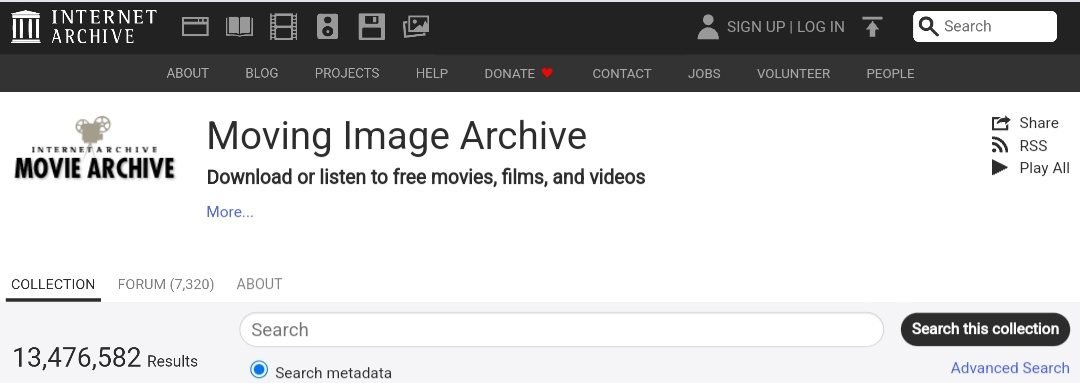The width and height of the screenshot is (1080, 383).
Task: Click the Search this collection button
Action: 986,329
